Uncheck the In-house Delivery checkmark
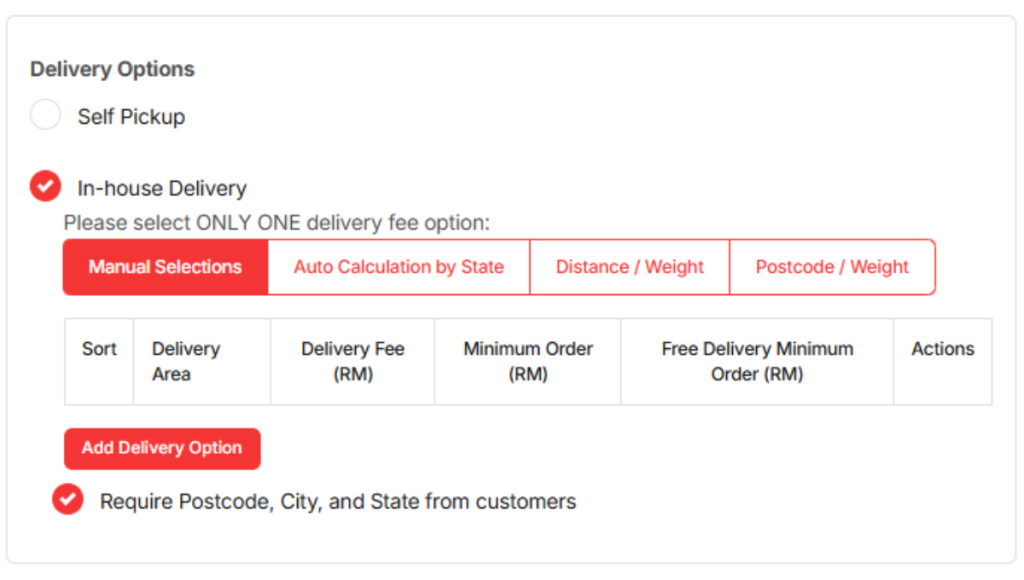 click(x=46, y=186)
